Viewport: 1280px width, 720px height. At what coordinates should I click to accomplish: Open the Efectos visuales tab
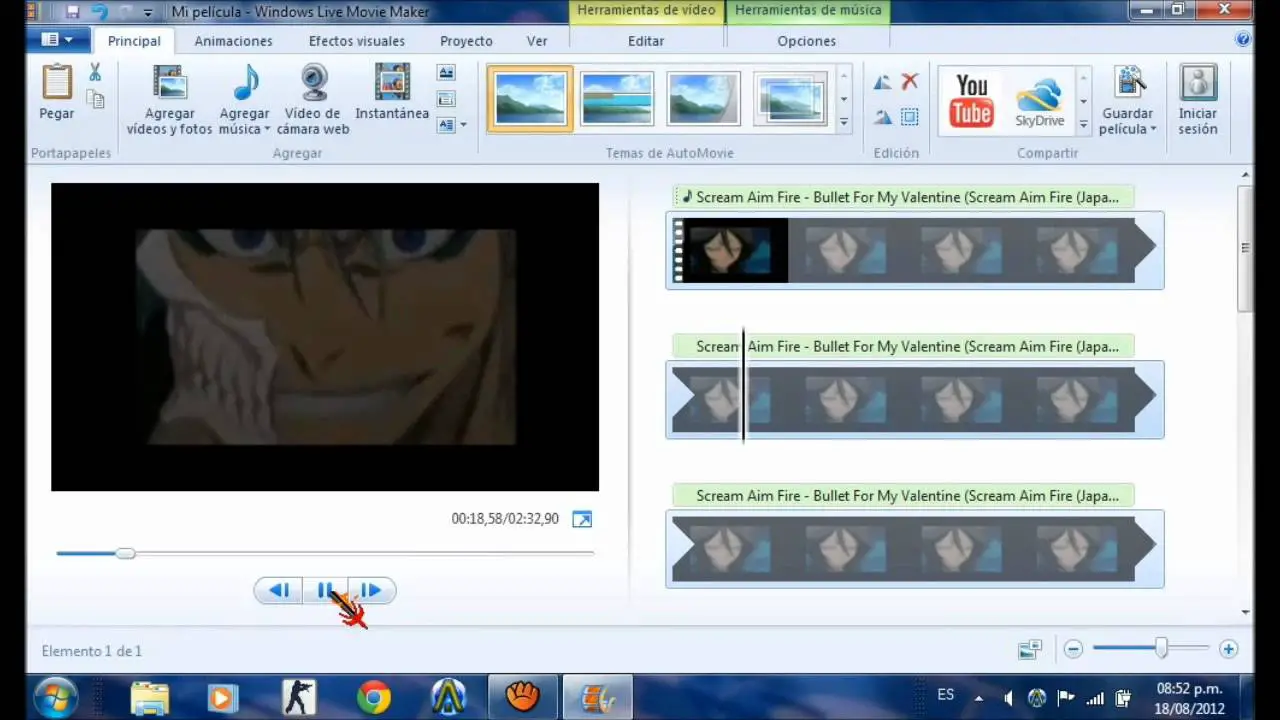[357, 41]
